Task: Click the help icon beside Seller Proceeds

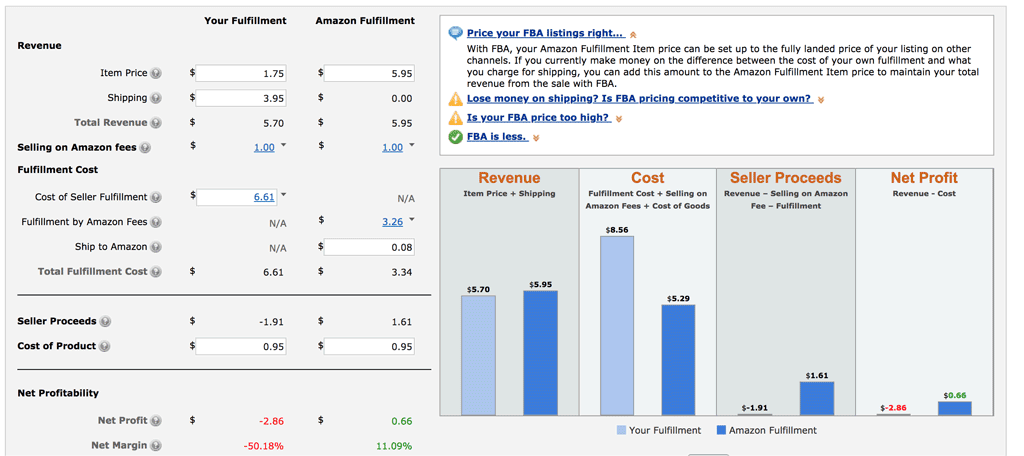Action: tap(106, 321)
